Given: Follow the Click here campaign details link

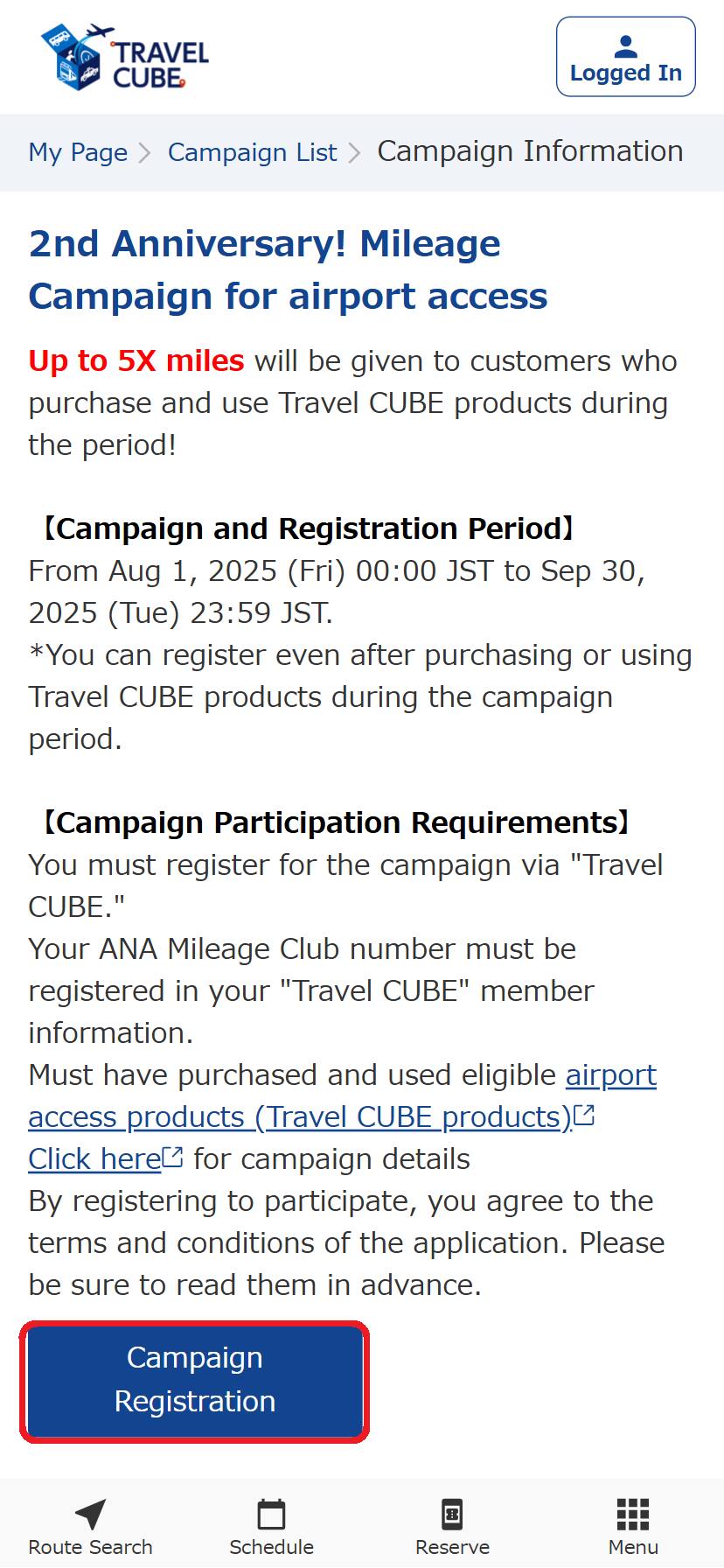Looking at the screenshot, I should coord(94,1158).
